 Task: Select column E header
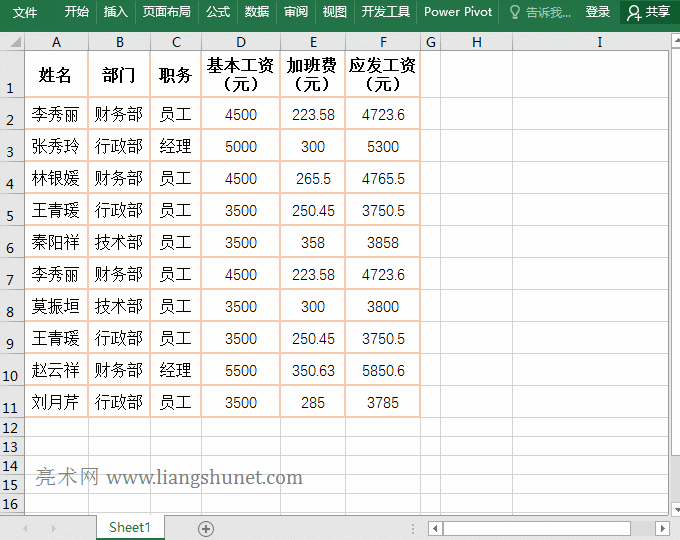click(x=313, y=42)
